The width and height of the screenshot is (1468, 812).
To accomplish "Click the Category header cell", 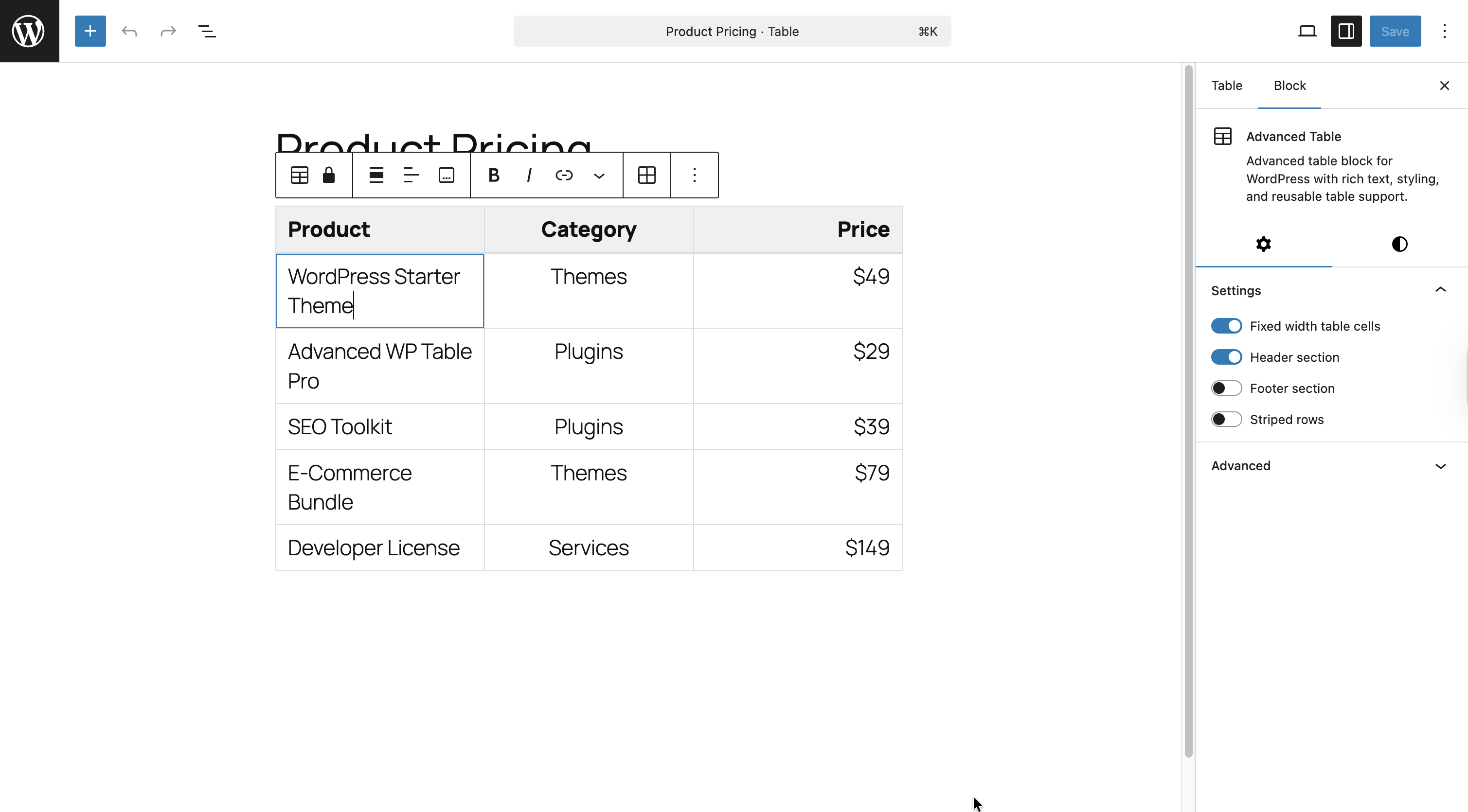I will 589,229.
